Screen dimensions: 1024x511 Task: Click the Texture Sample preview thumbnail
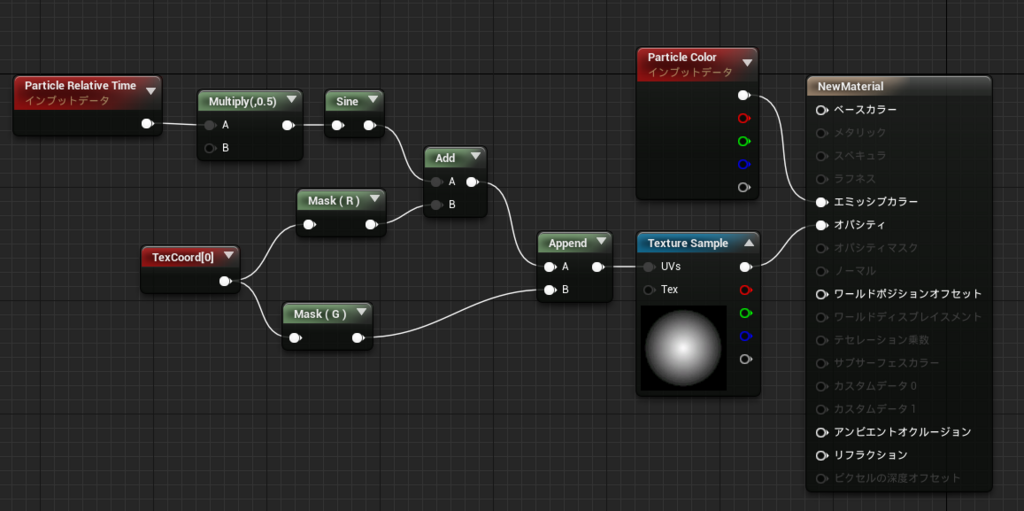683,348
